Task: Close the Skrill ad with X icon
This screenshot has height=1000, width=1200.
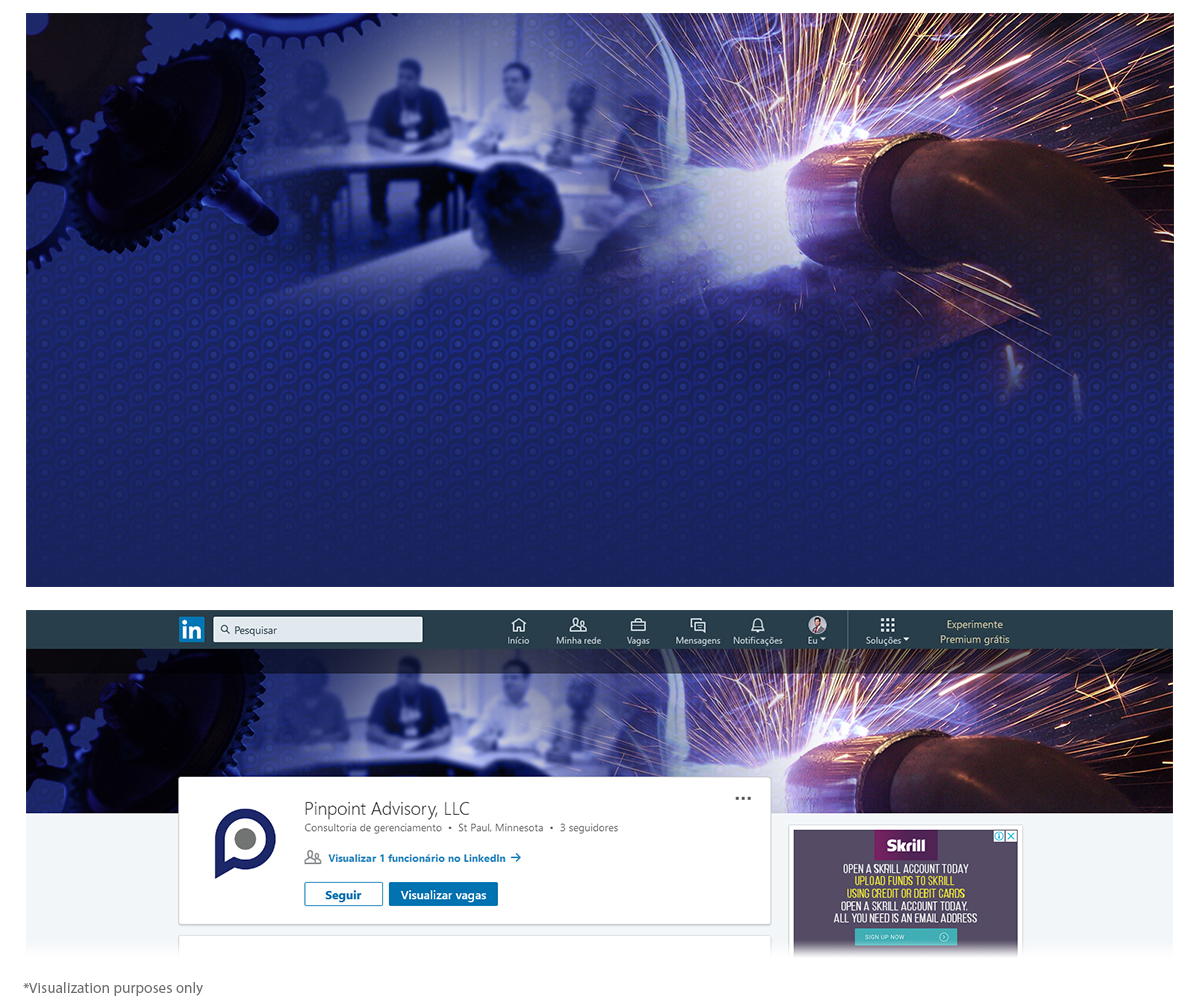Action: point(1011,836)
